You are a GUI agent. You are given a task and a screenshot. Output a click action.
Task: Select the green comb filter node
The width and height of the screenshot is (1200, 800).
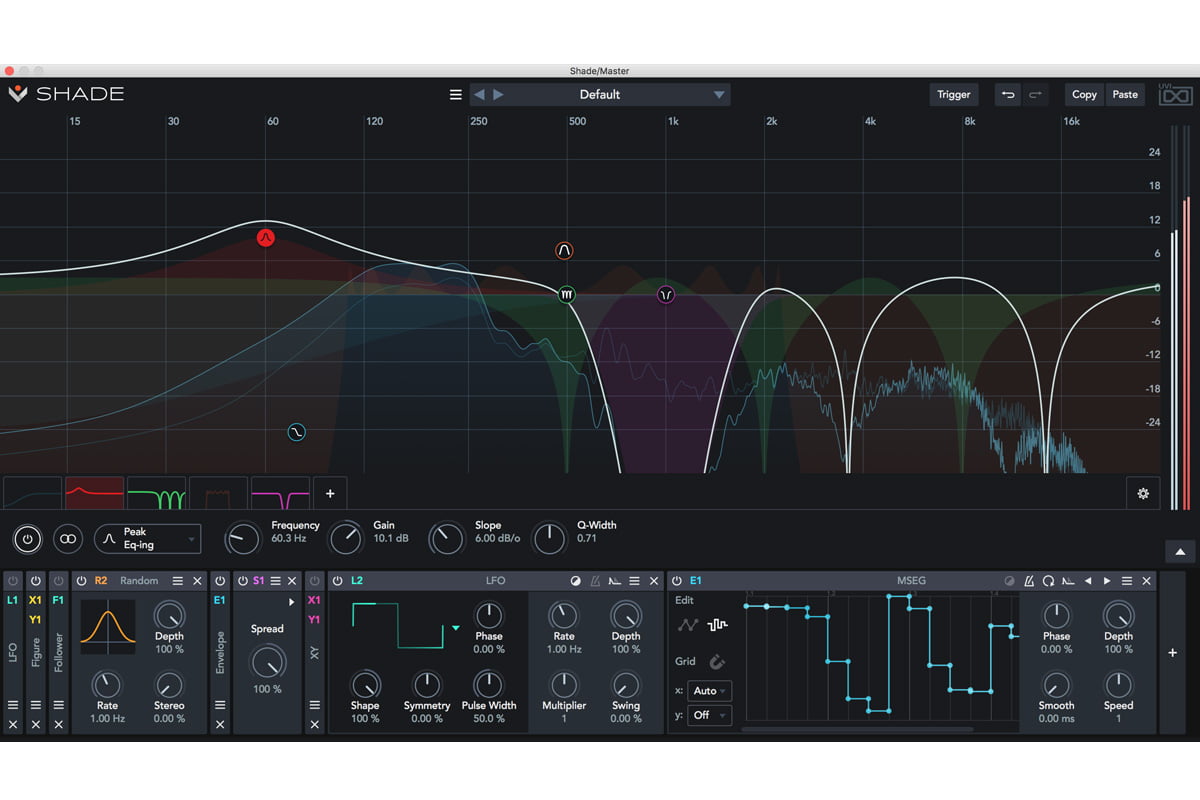pos(567,295)
